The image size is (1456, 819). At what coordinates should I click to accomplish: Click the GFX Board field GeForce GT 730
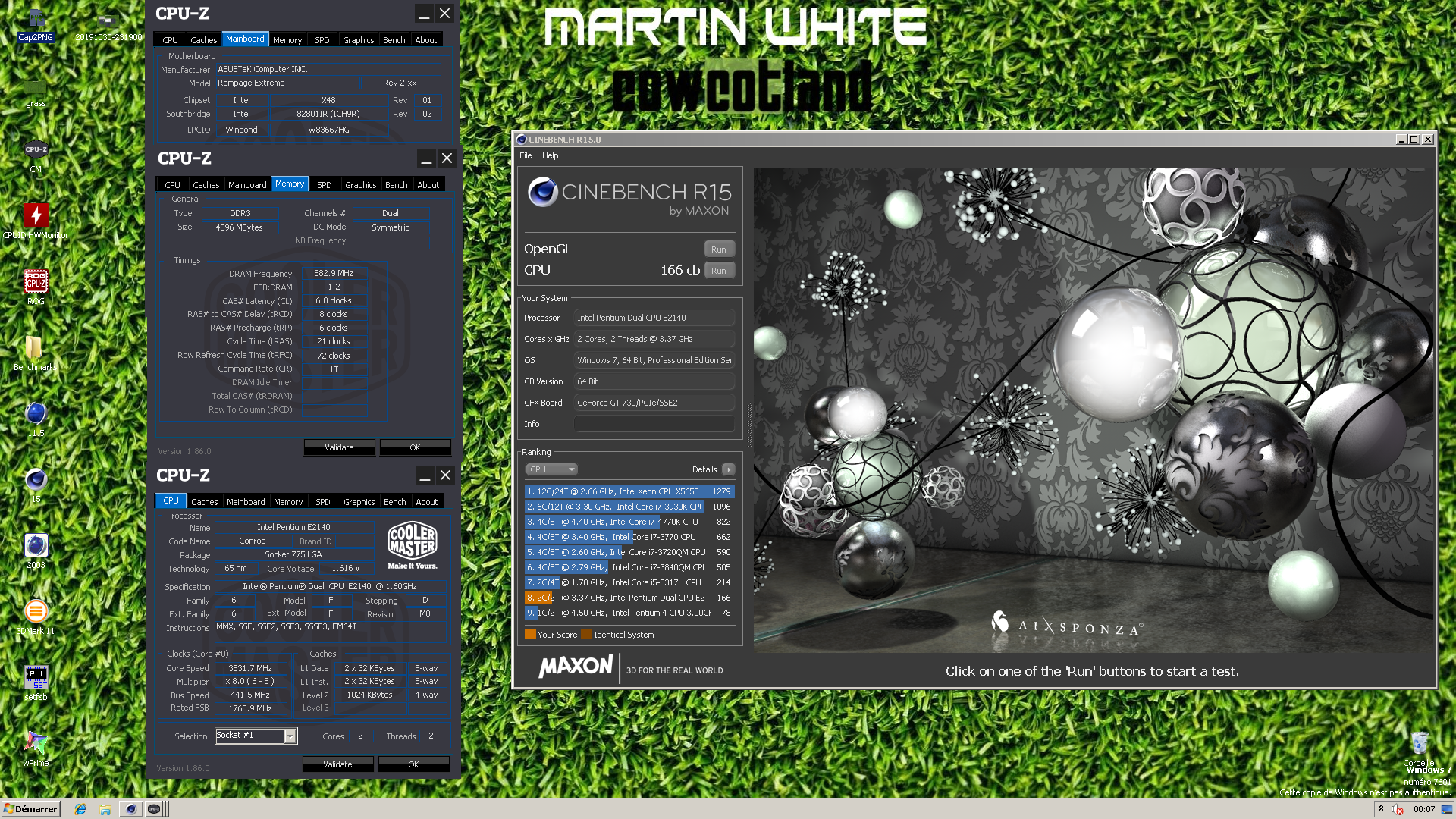tap(654, 403)
